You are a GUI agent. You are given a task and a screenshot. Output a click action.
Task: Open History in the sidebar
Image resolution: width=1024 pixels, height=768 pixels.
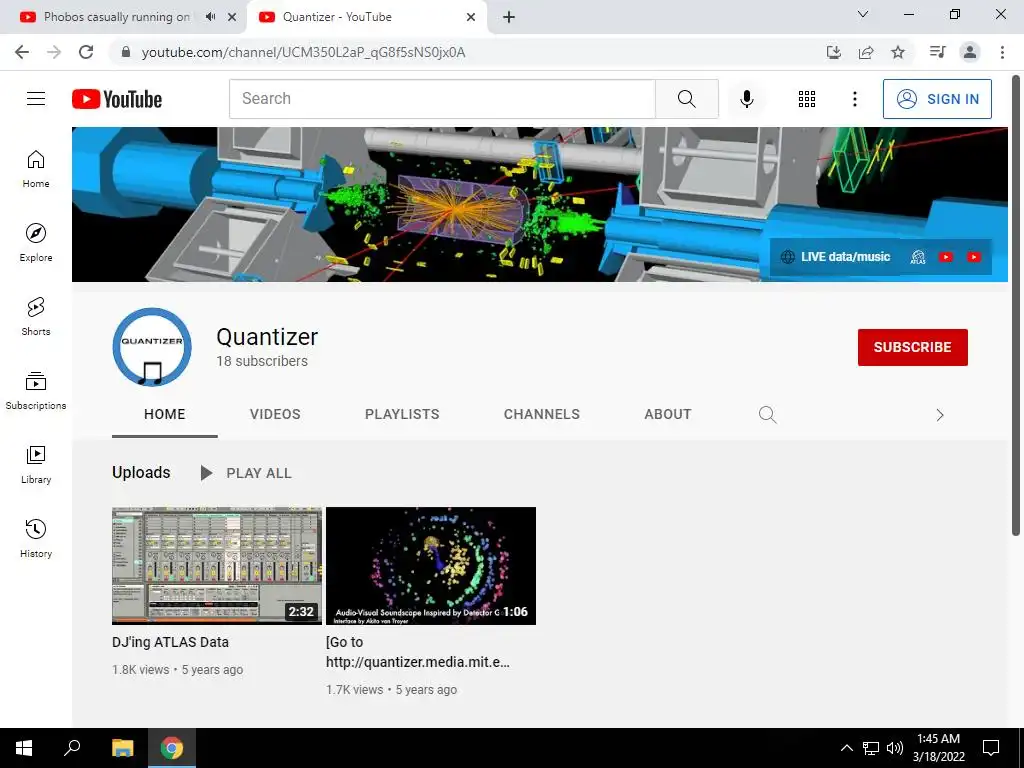[x=36, y=539]
